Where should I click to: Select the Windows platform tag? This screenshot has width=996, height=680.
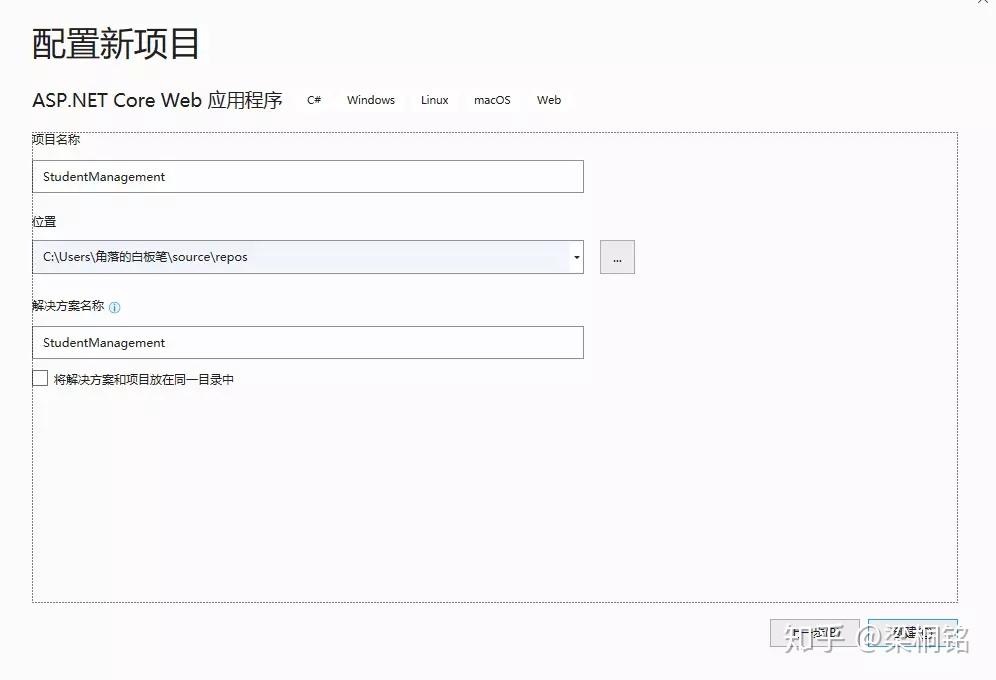[x=370, y=100]
